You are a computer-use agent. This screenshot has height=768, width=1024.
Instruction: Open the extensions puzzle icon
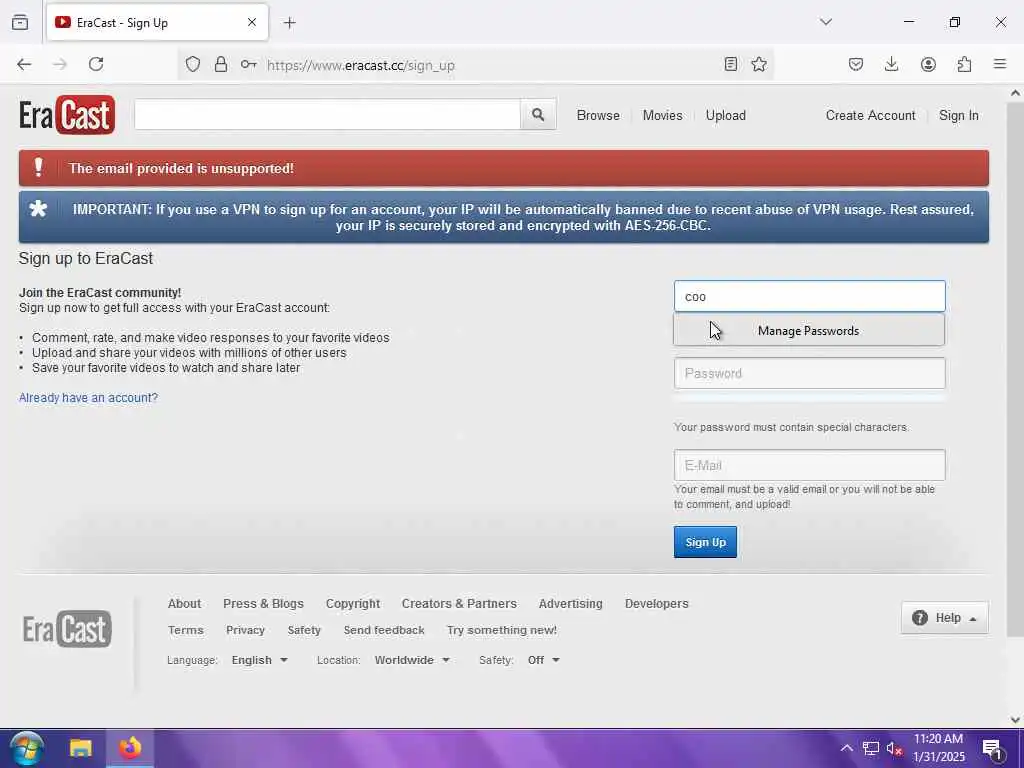(964, 64)
